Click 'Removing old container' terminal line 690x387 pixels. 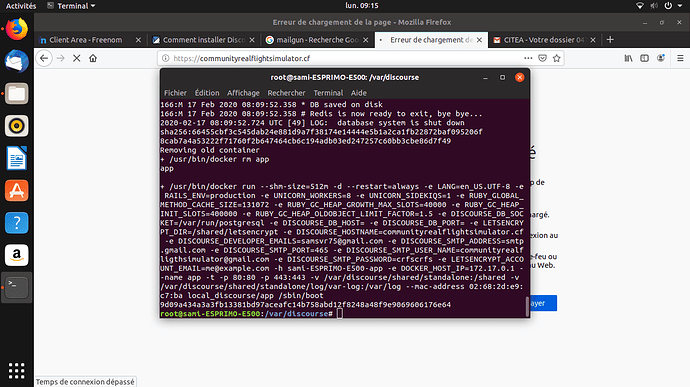click(x=209, y=150)
